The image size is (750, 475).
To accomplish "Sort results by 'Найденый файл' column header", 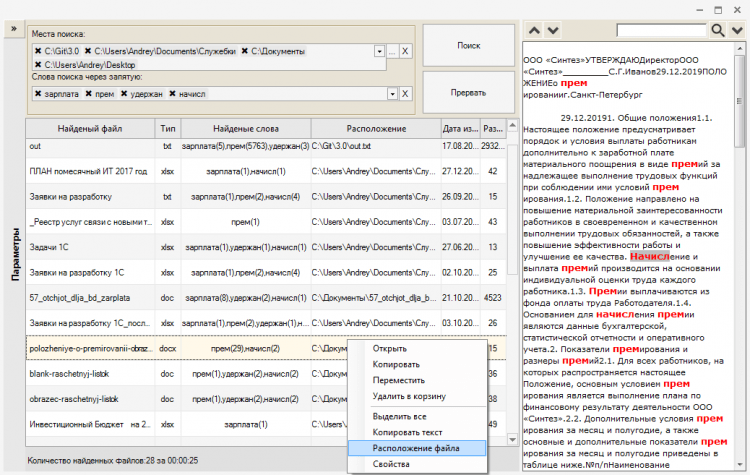I will [x=90, y=129].
